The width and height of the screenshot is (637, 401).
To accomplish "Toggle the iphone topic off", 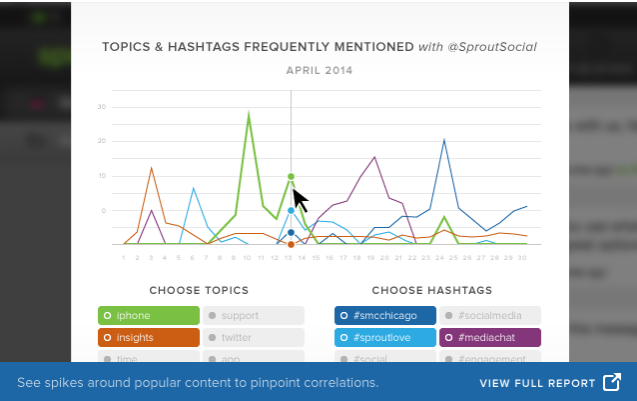I will [148, 316].
